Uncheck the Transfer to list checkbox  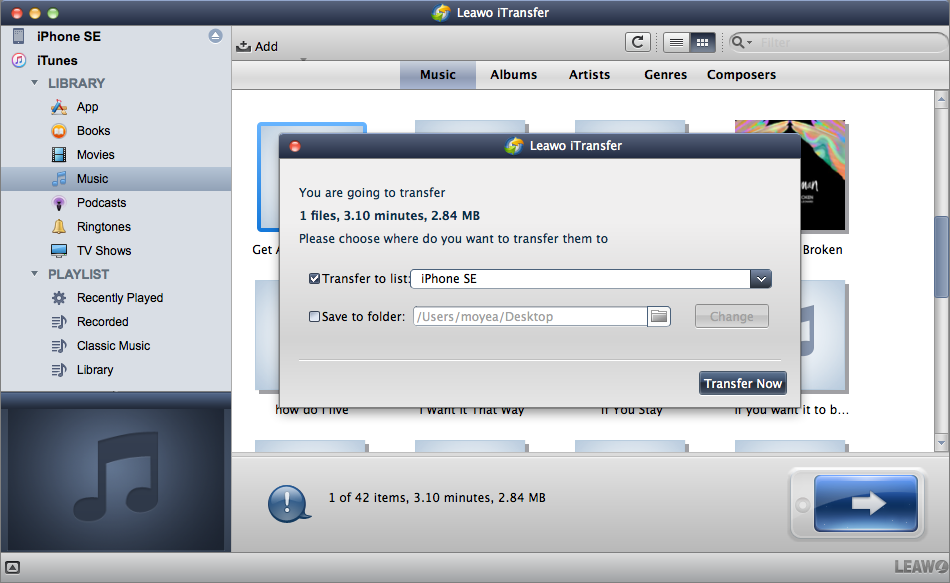315,279
